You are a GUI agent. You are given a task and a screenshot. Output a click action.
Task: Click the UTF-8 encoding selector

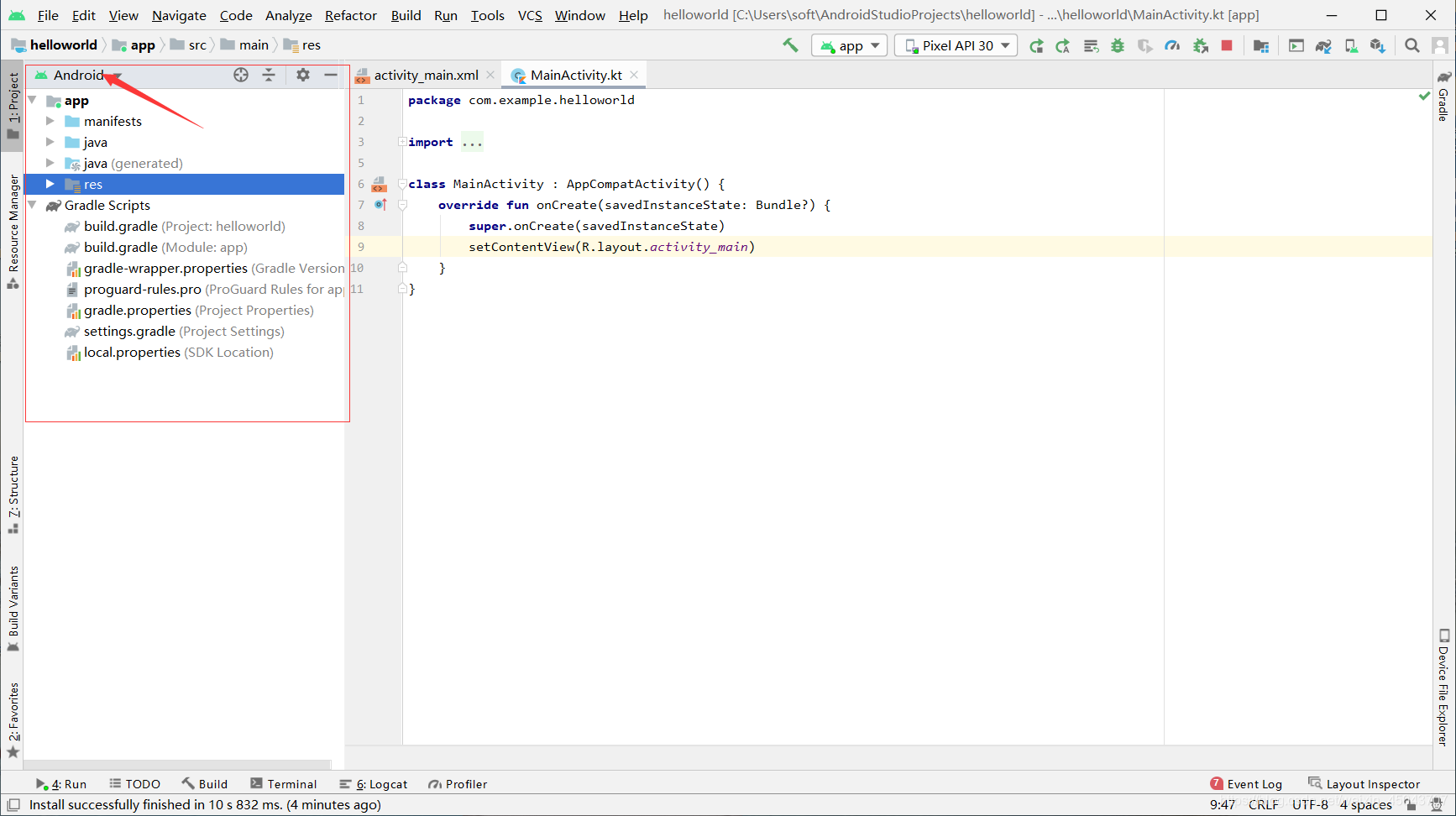[1310, 805]
